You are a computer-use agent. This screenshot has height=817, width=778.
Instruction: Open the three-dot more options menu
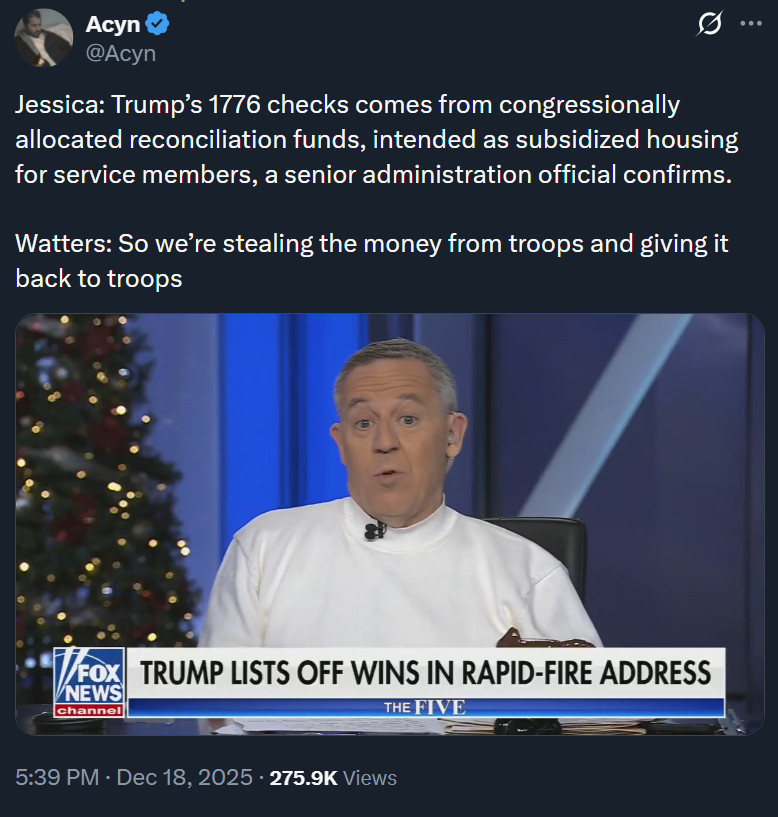point(751,23)
